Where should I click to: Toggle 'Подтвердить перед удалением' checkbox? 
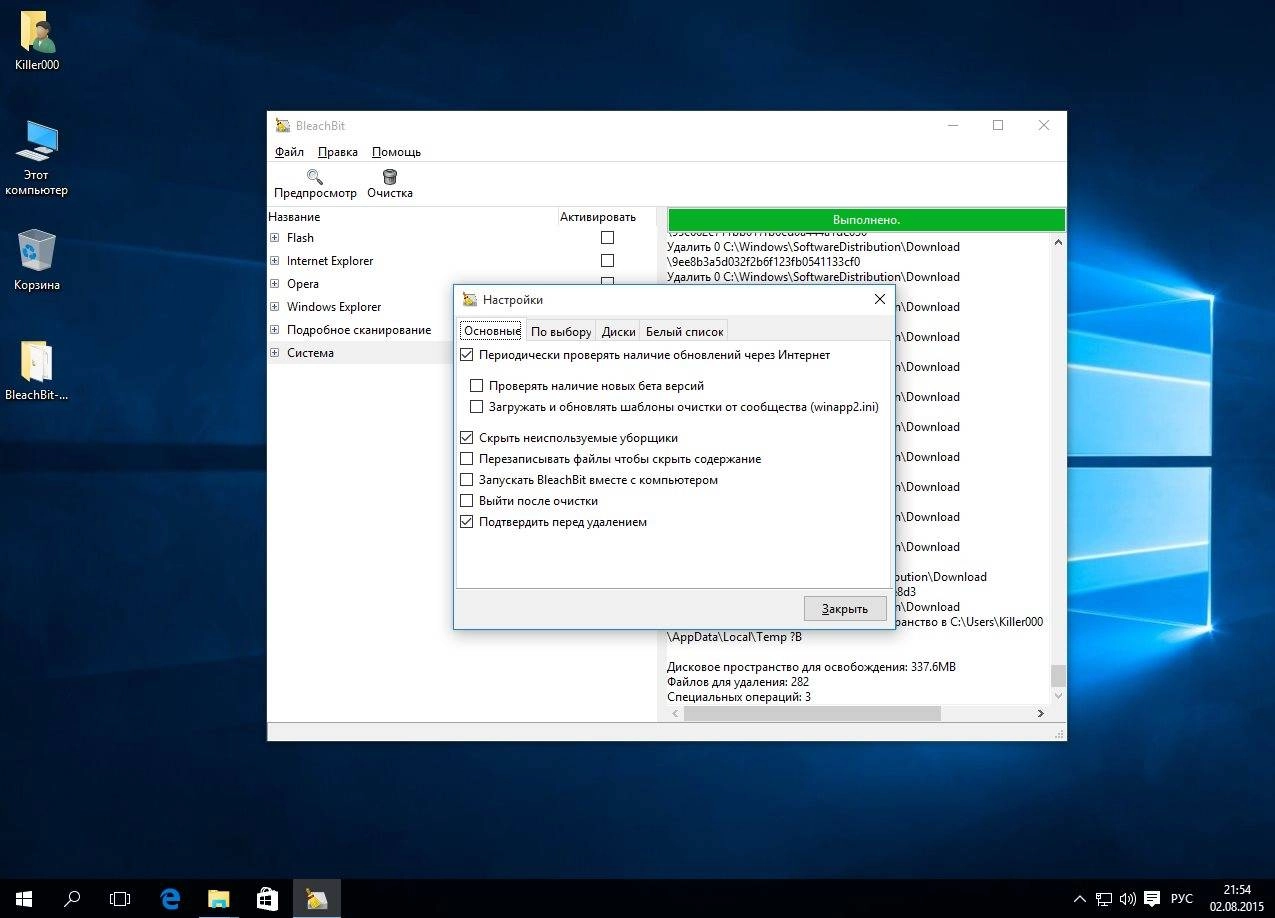[467, 522]
